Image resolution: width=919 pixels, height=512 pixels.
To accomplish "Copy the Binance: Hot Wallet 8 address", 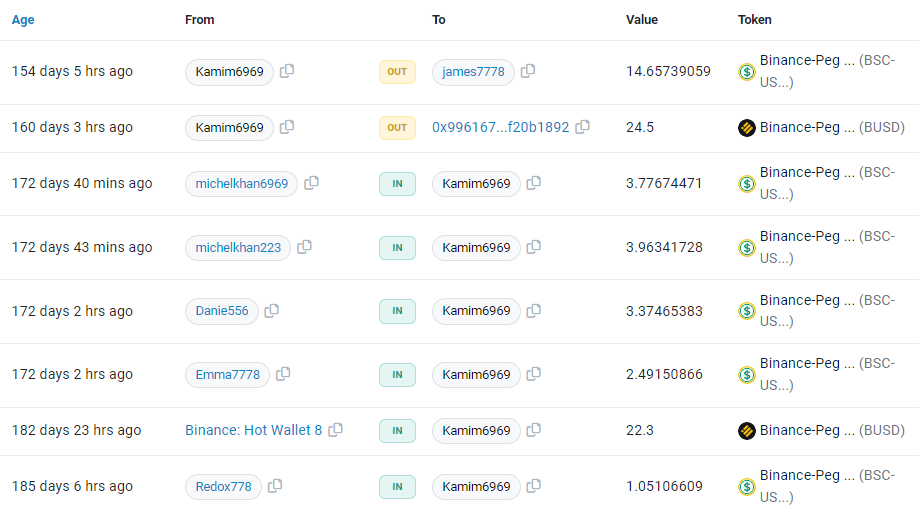I will (335, 429).
